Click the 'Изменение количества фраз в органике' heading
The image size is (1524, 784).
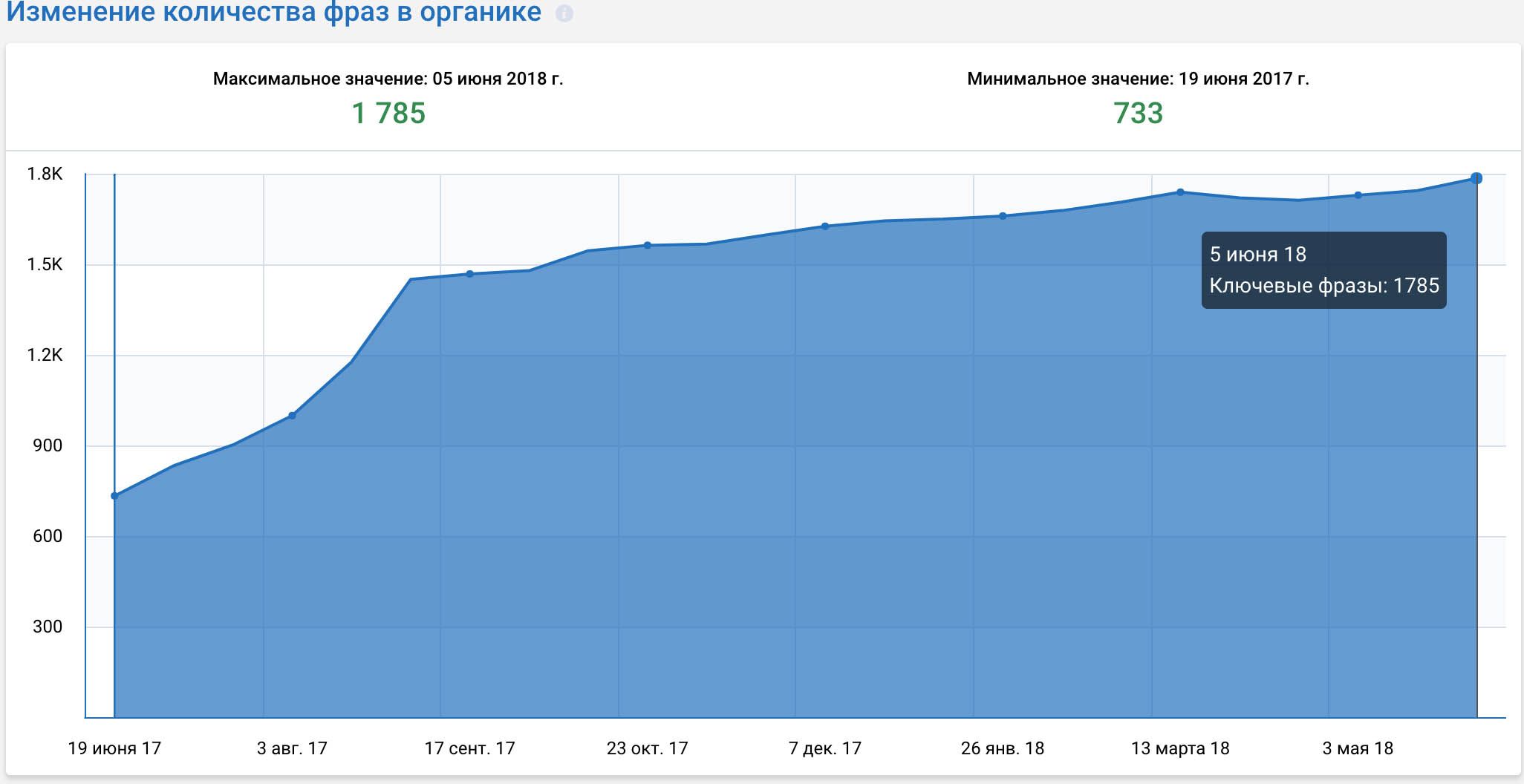tap(274, 13)
